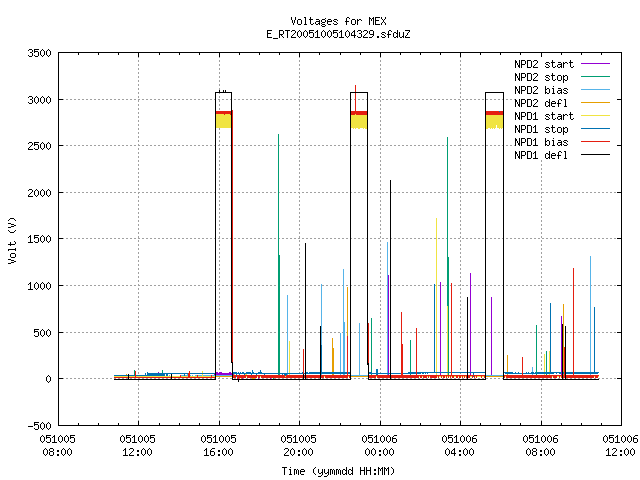Click yellow band of pulse after 04:00
This screenshot has height=480, width=640.
coord(494,122)
